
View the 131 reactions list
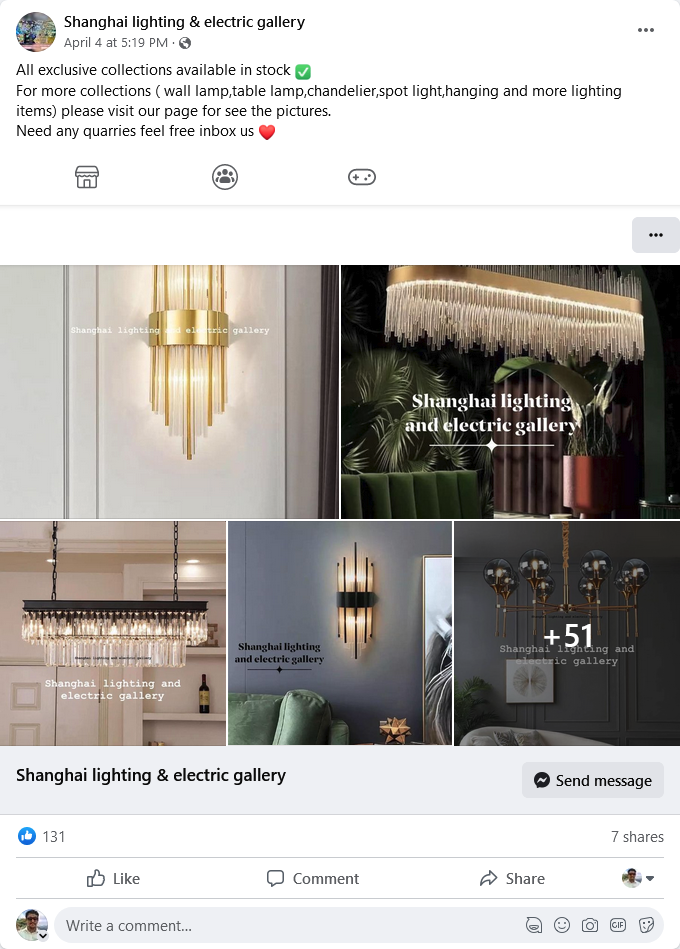[x=41, y=836]
